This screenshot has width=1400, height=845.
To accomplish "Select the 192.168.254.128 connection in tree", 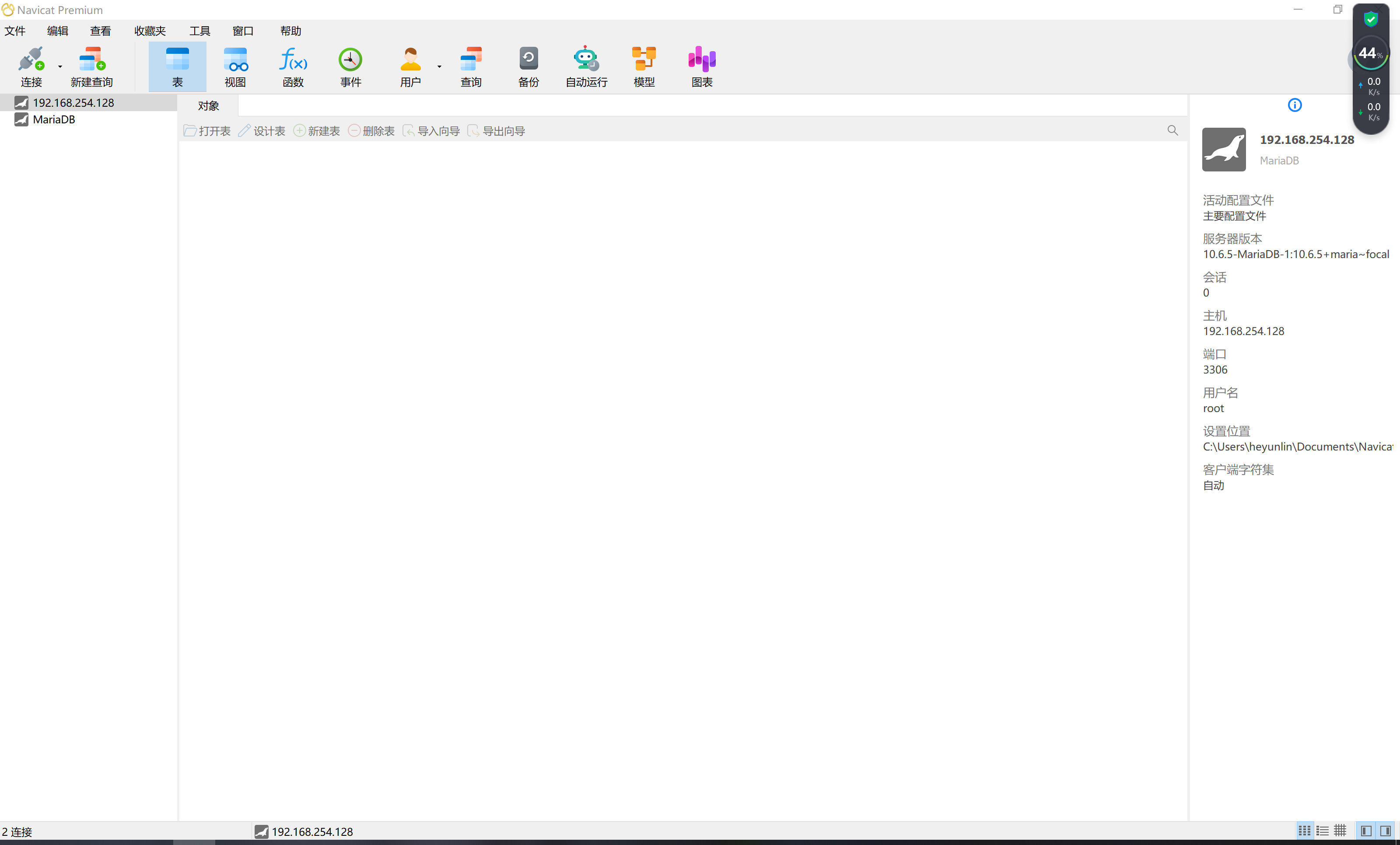I will [89, 103].
